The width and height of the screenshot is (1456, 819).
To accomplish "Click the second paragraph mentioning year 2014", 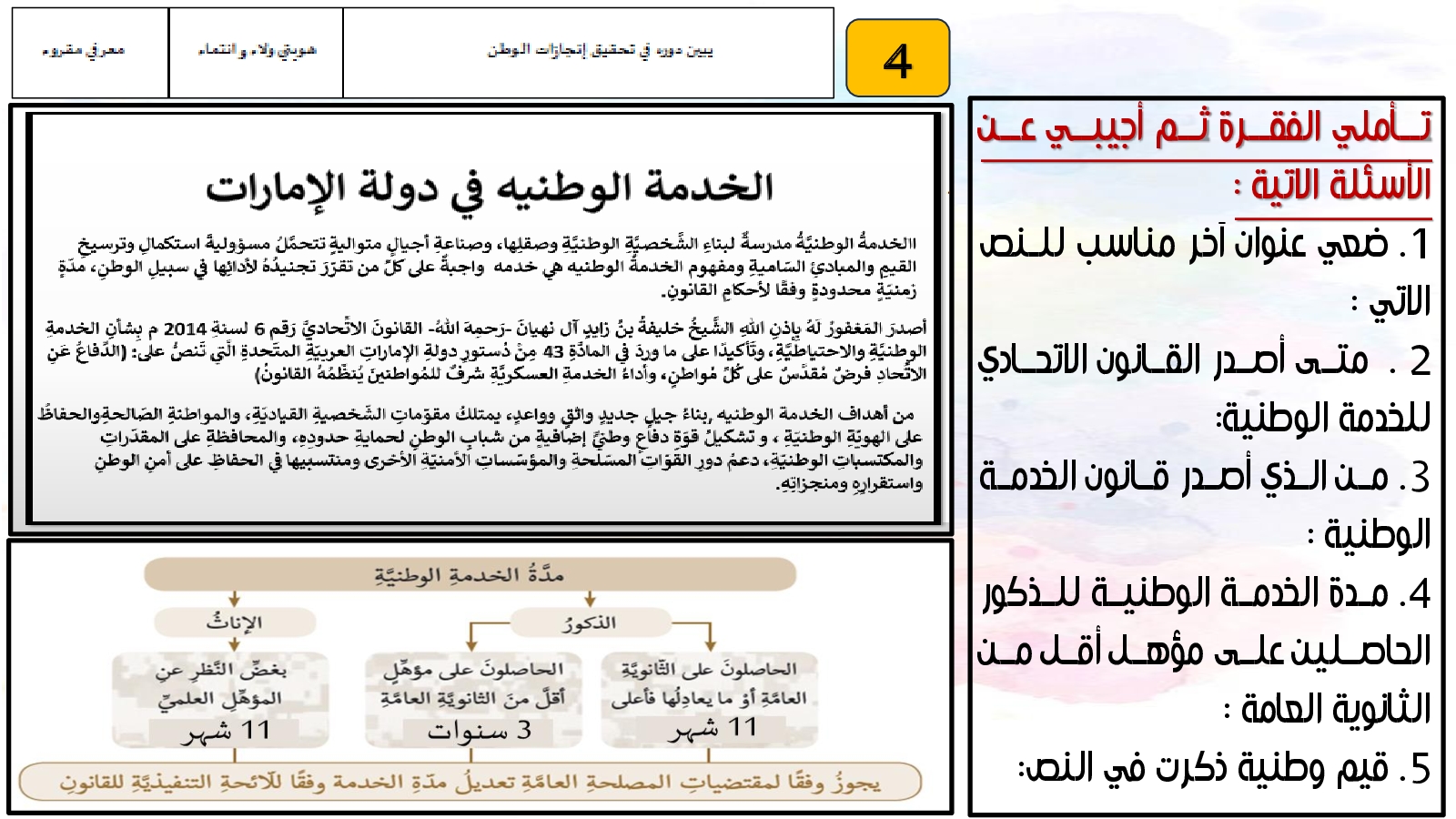I will (x=487, y=350).
